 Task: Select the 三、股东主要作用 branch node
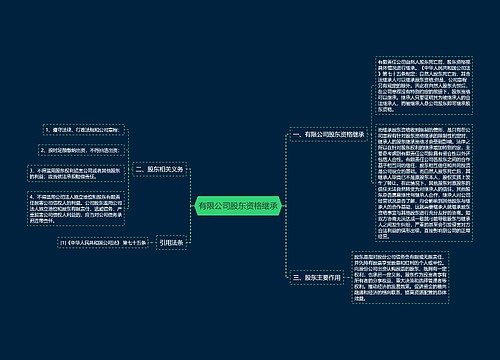pyautogui.click(x=317, y=277)
